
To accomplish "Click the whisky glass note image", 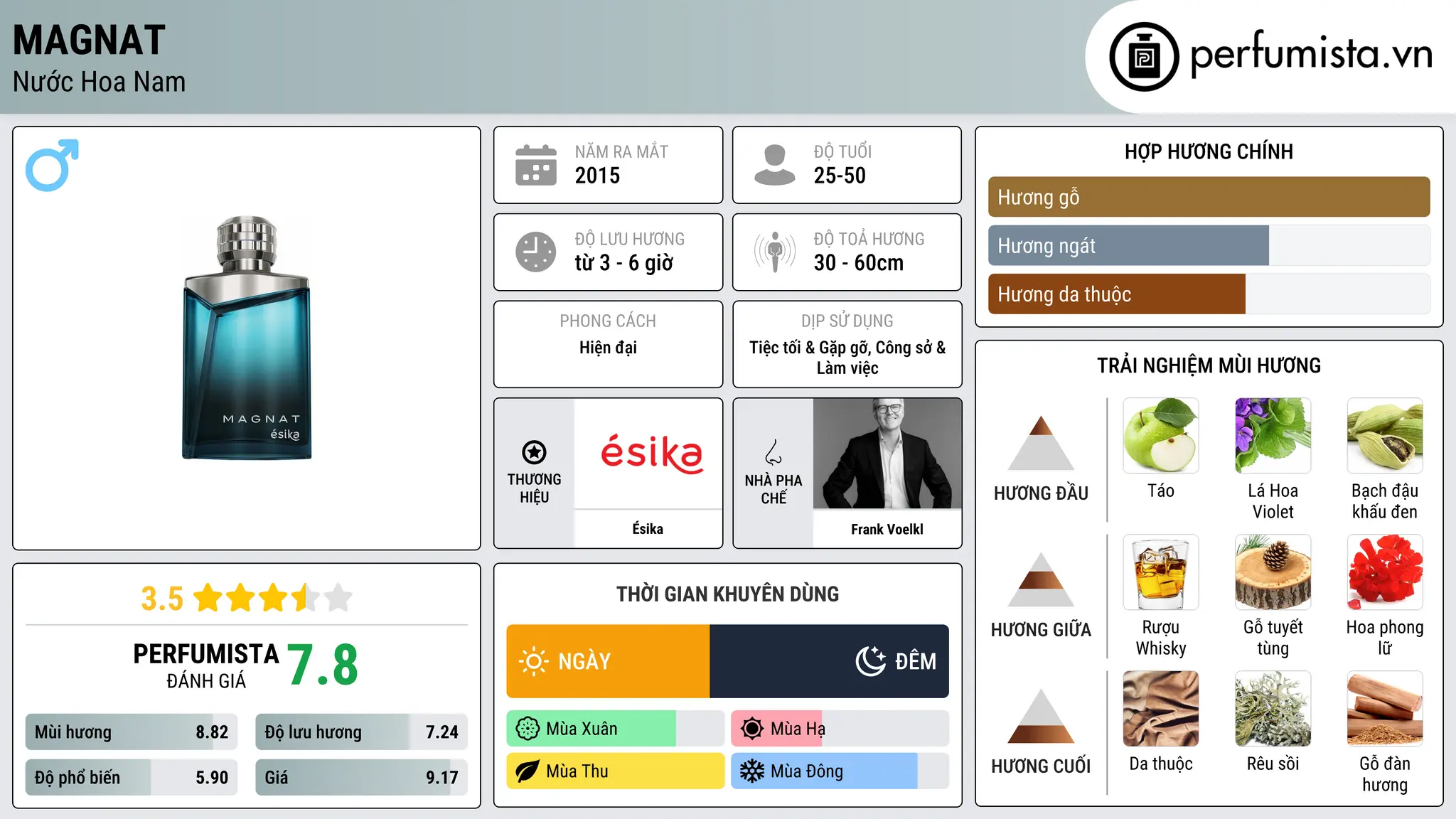I will pos(1161,572).
